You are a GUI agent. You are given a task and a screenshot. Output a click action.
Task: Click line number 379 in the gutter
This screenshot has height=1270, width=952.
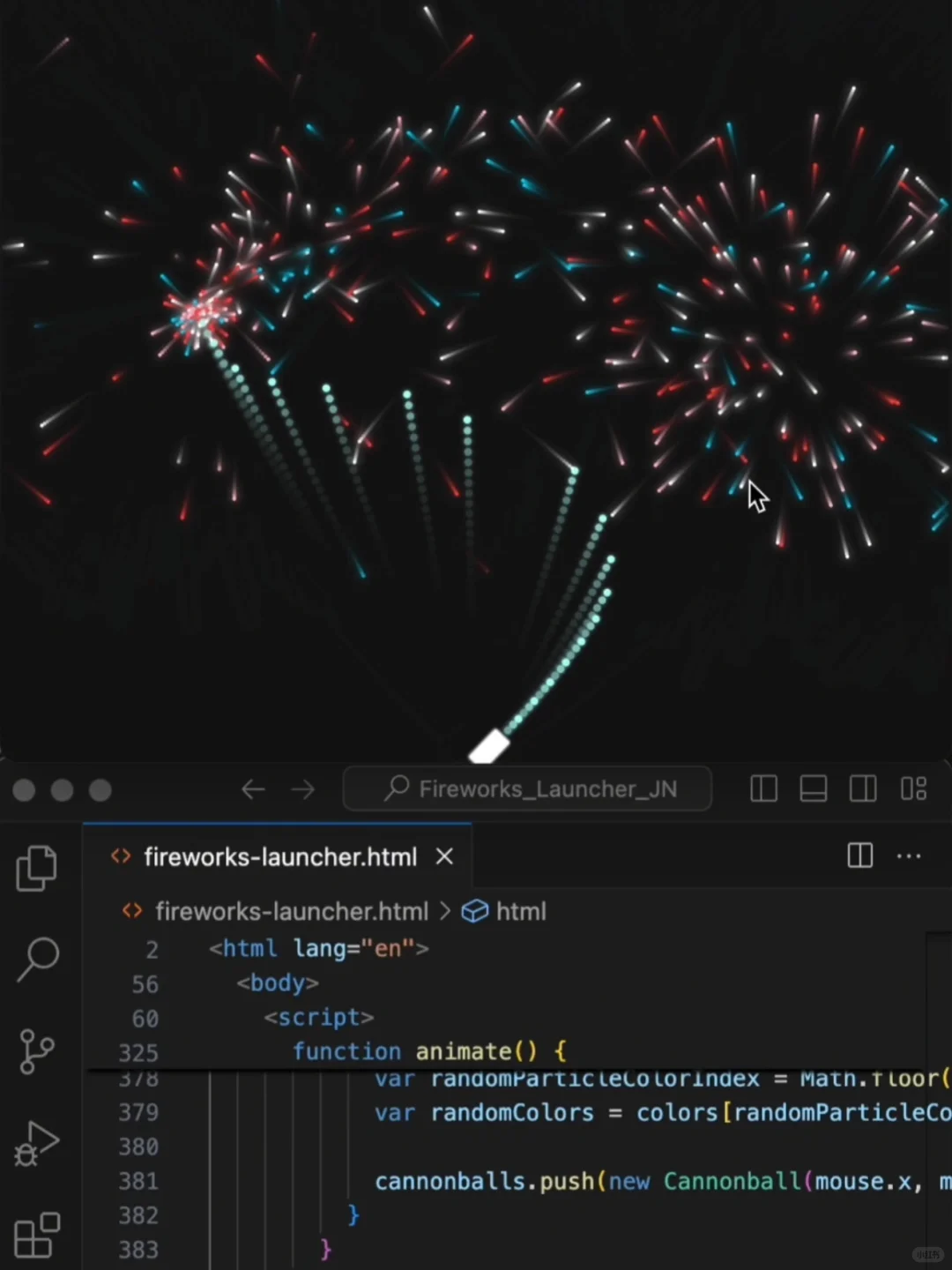point(138,1112)
